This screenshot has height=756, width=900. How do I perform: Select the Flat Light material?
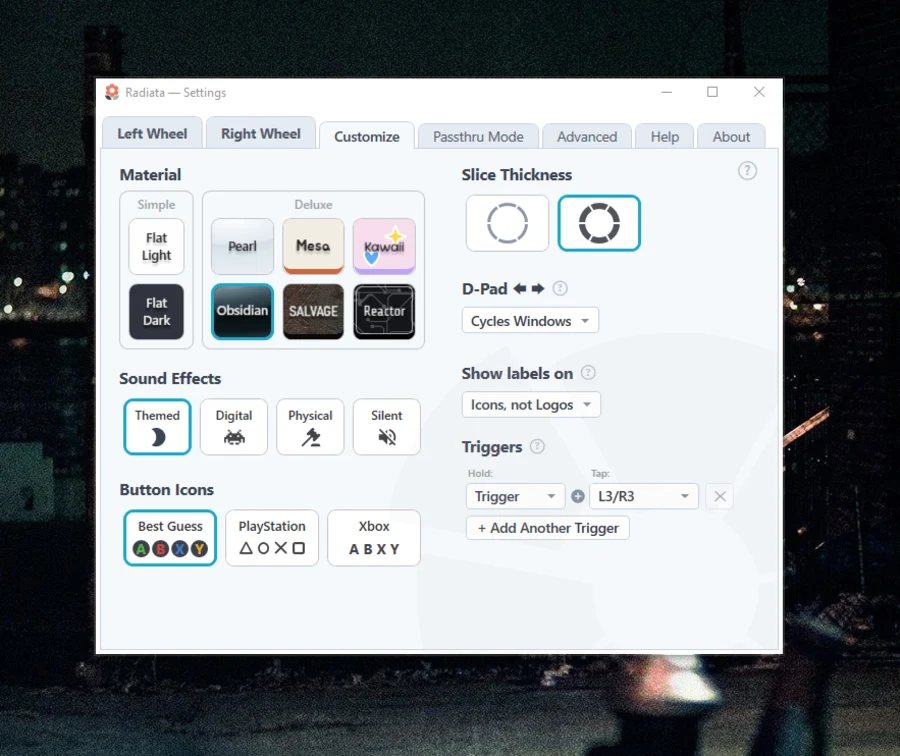click(156, 246)
